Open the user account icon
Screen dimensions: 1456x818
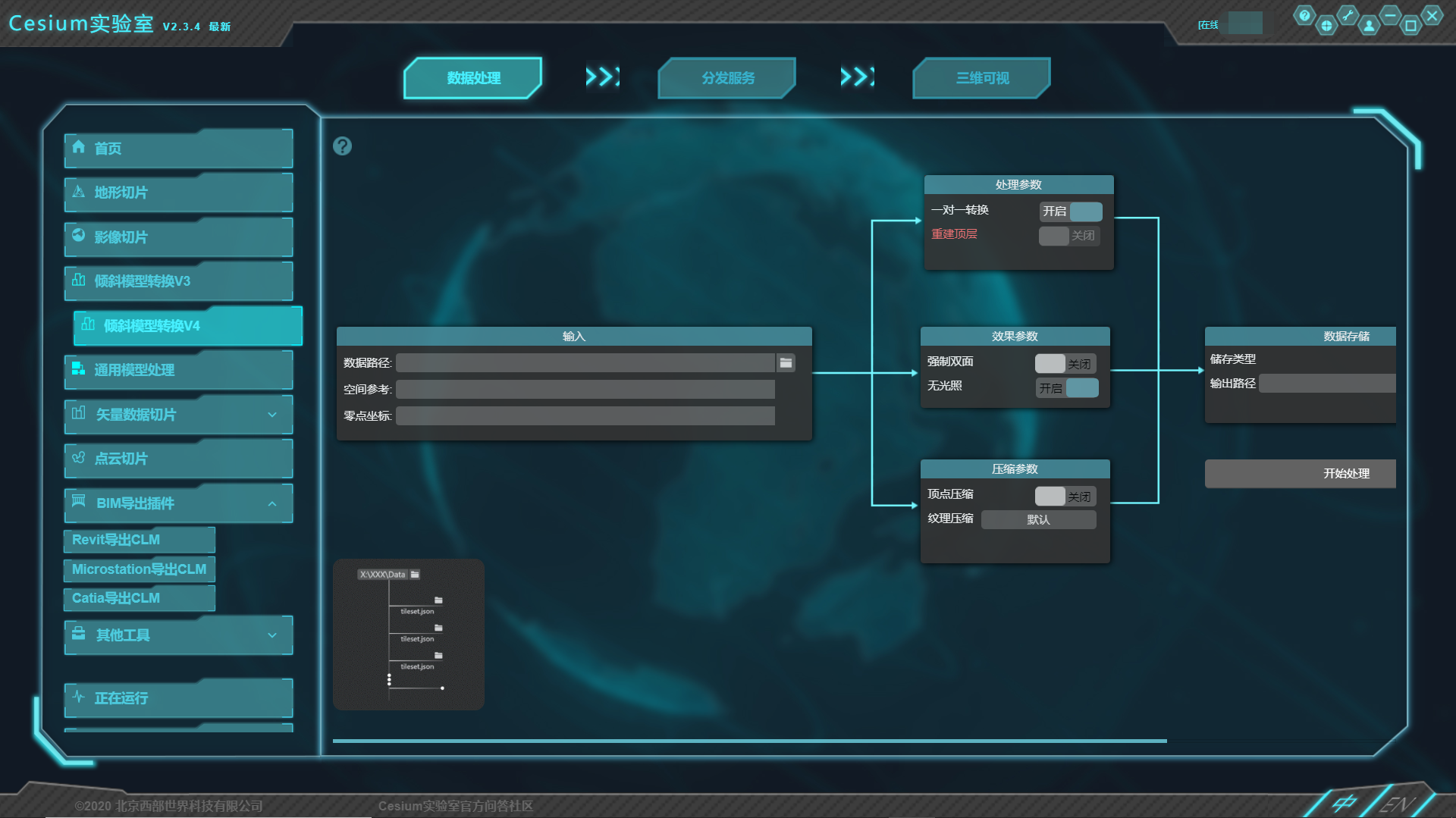1369,26
